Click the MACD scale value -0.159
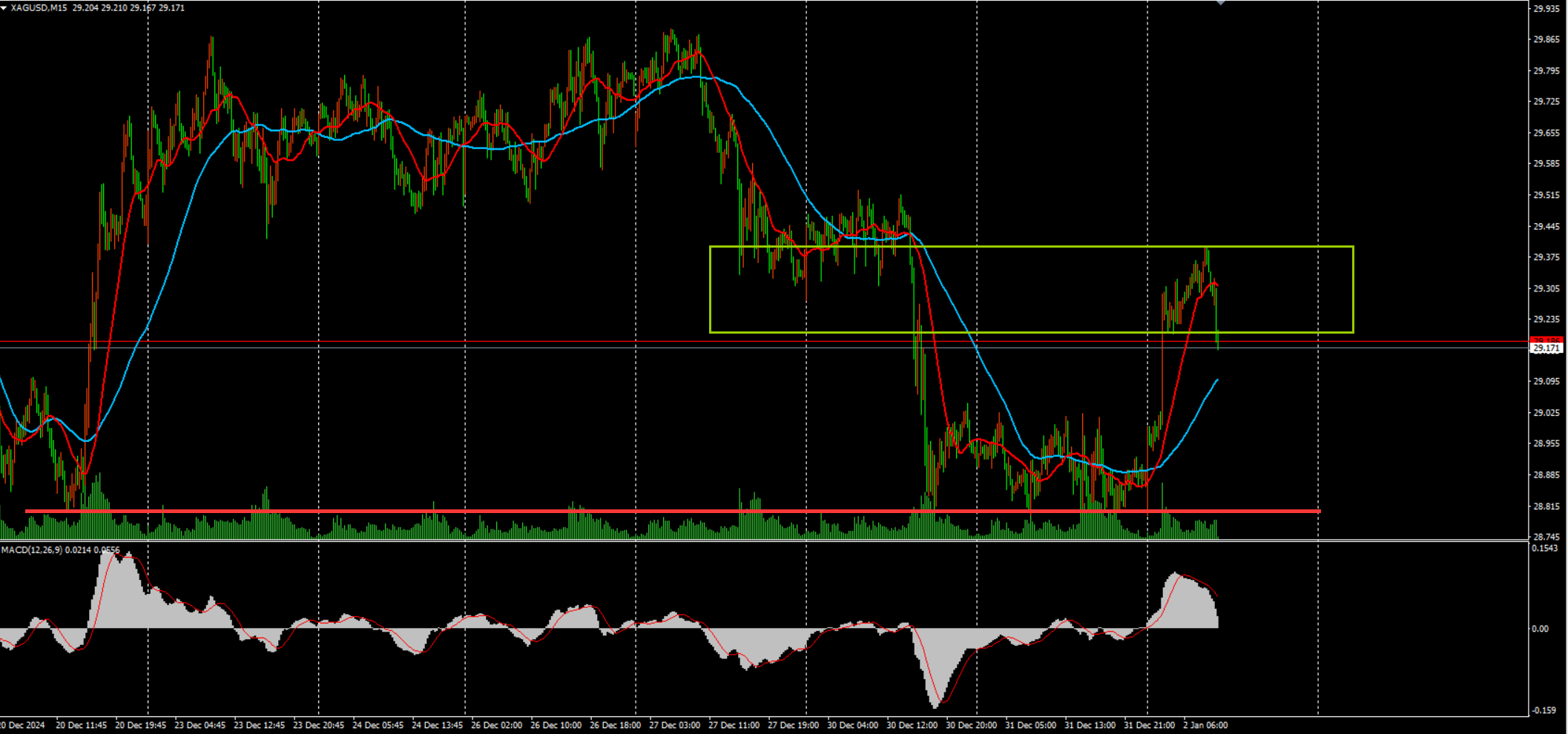The height and width of the screenshot is (734, 1568). point(1545,710)
